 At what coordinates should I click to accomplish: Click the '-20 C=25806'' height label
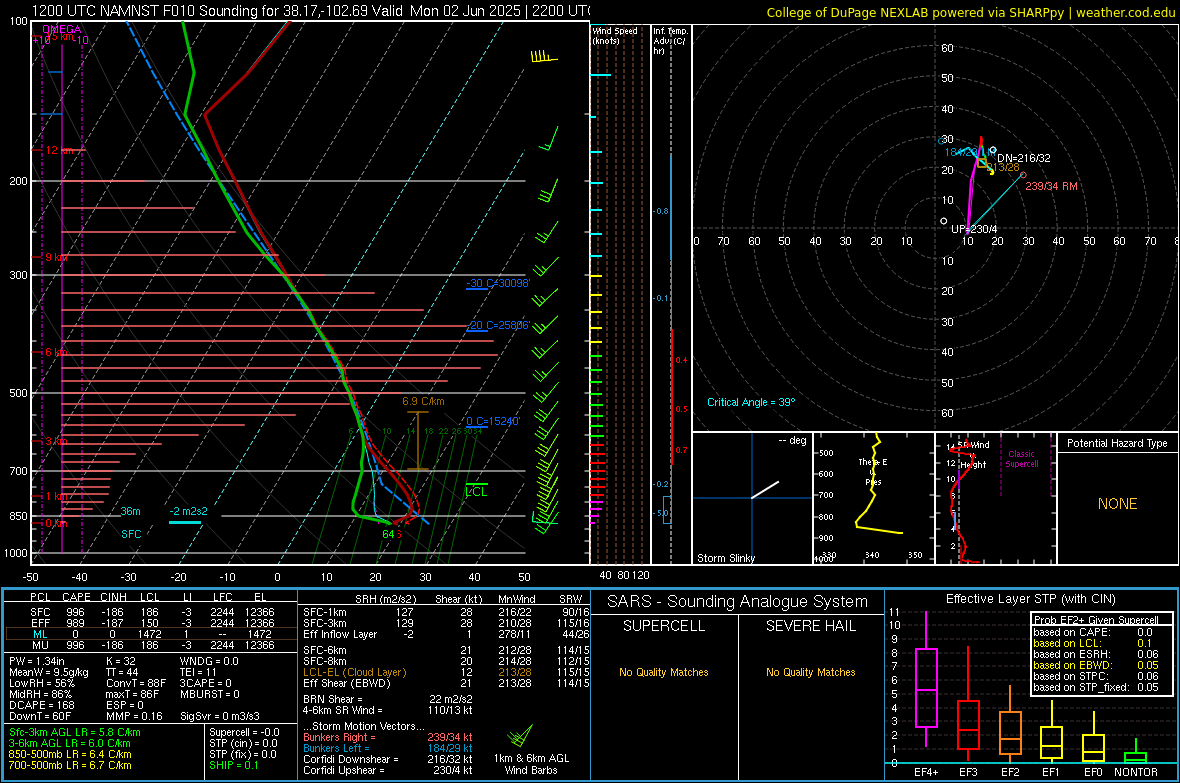click(498, 325)
